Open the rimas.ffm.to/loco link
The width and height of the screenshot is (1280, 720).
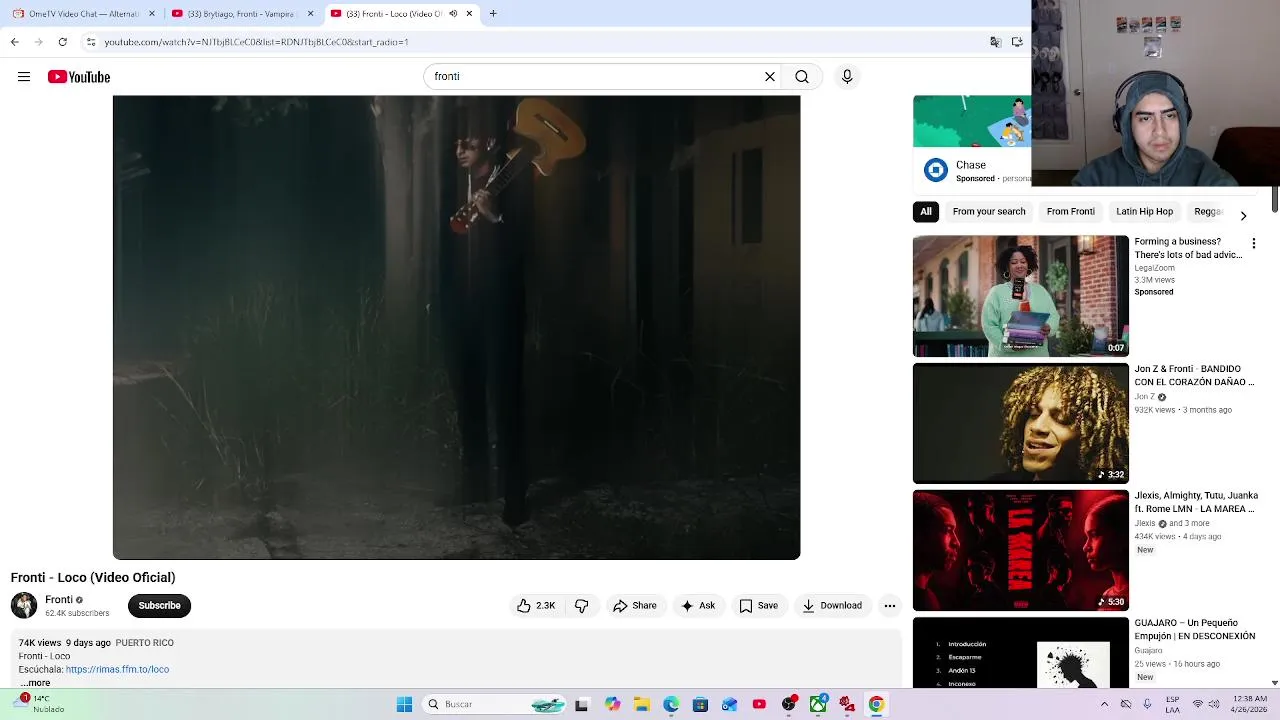[117, 669]
